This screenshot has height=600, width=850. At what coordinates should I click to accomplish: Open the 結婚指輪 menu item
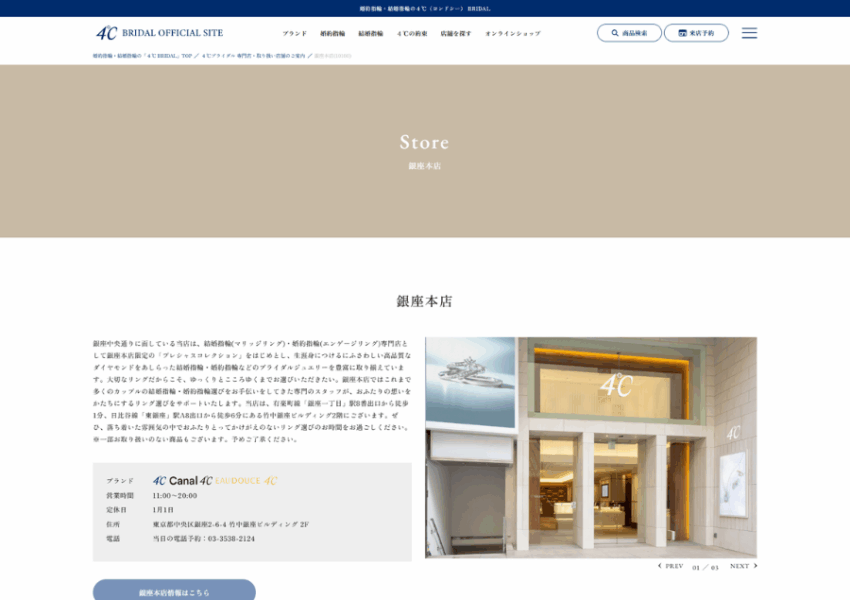pos(371,33)
